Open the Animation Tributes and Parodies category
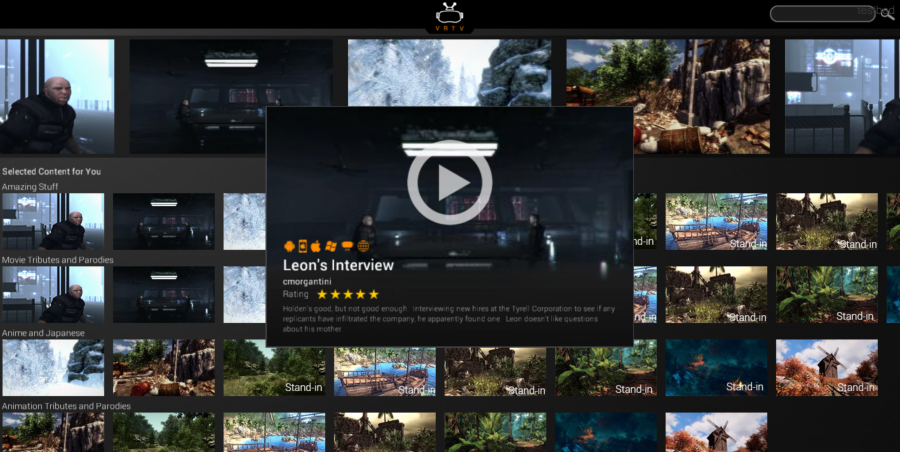The width and height of the screenshot is (900, 452). click(x=66, y=406)
